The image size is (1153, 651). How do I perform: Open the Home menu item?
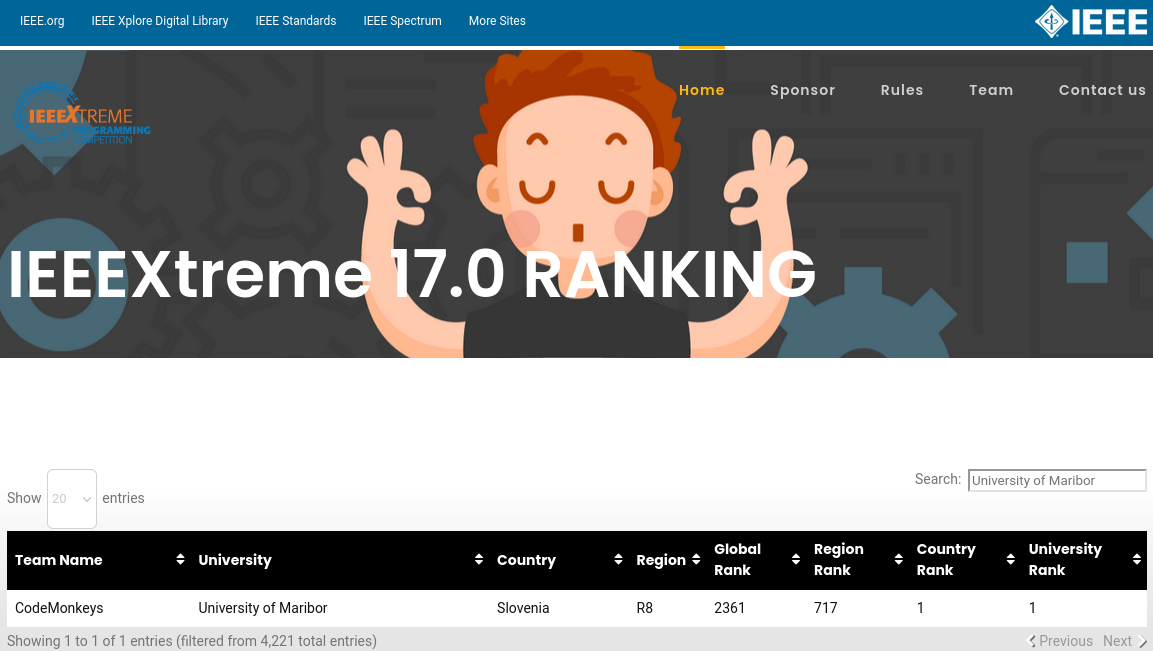(x=701, y=90)
